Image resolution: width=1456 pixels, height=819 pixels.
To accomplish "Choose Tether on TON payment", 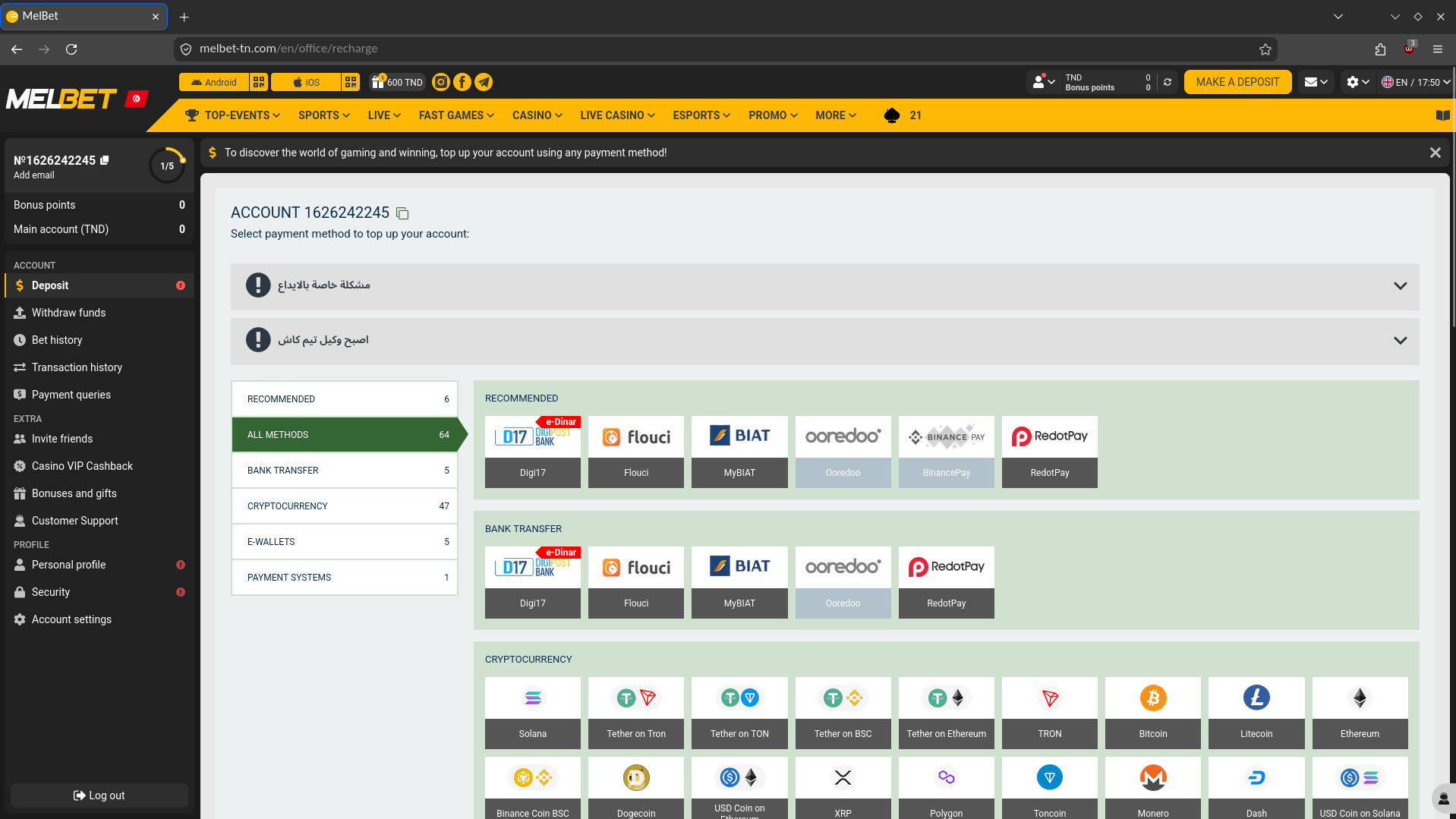I will [x=739, y=713].
